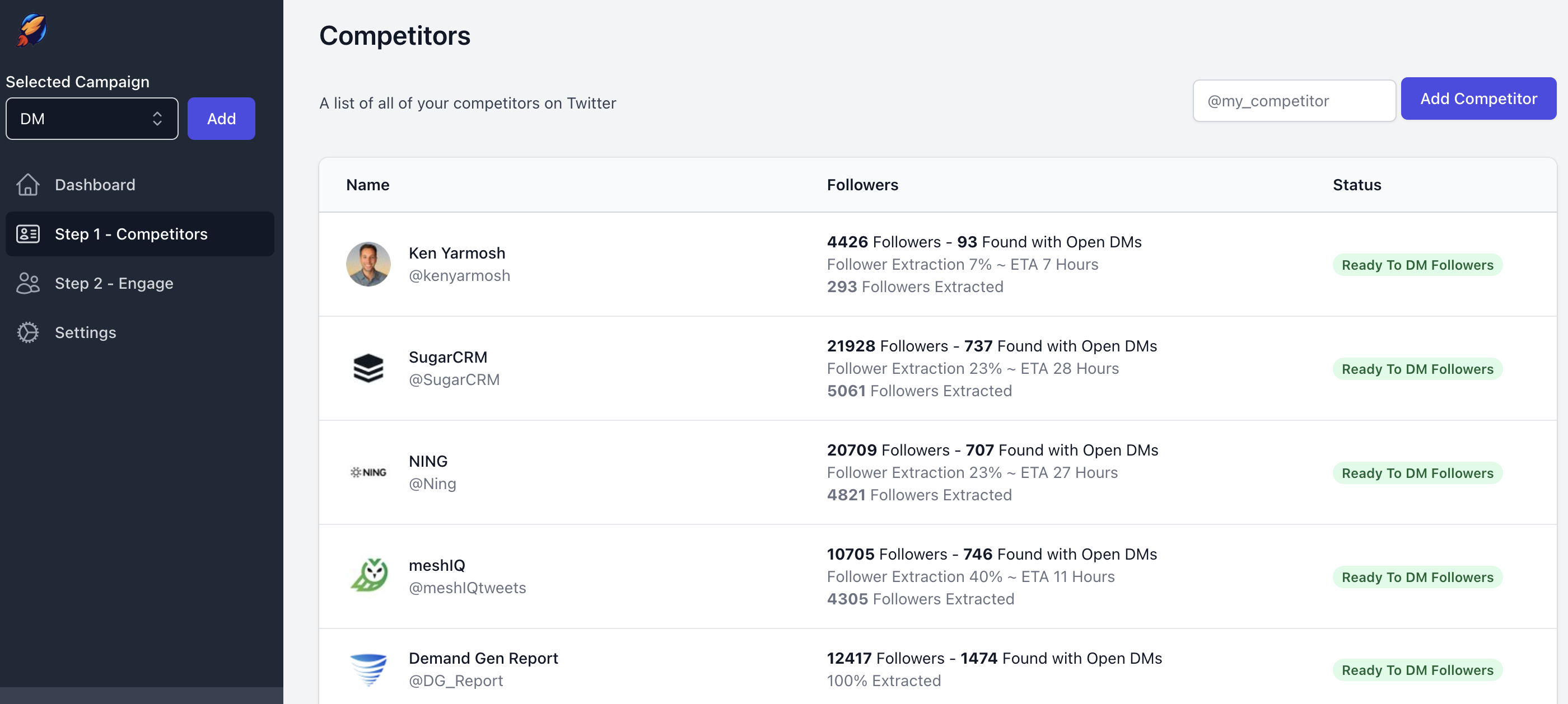The width and height of the screenshot is (1568, 704).
Task: Click the SugarCRM stacked-layers logo
Action: point(368,368)
